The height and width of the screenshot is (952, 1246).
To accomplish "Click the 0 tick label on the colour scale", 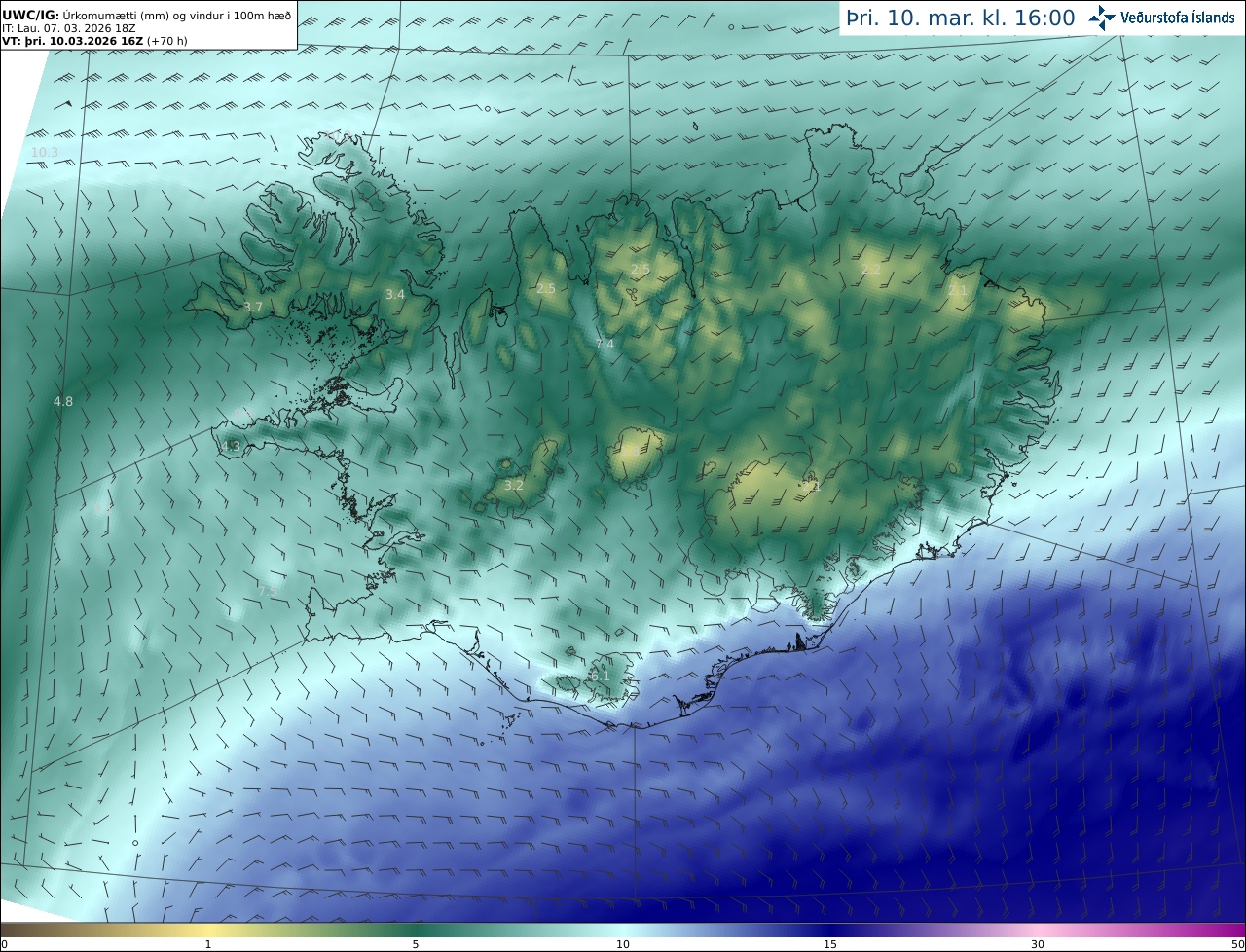I will coord(4,944).
